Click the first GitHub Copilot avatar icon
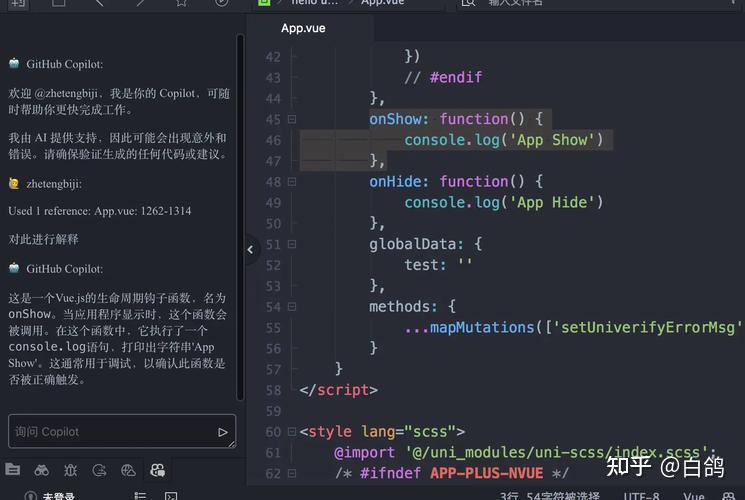The image size is (745, 500). pyautogui.click(x=14, y=63)
